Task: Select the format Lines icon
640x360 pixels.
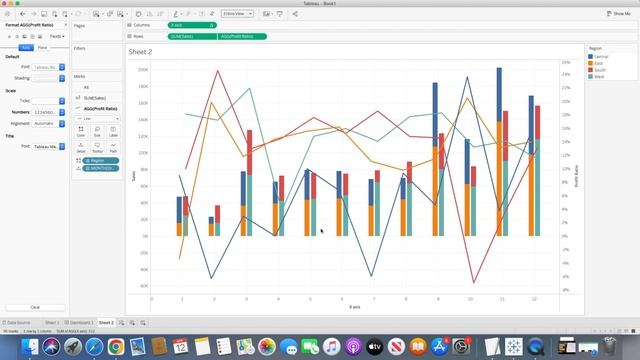Action: [x=40, y=37]
